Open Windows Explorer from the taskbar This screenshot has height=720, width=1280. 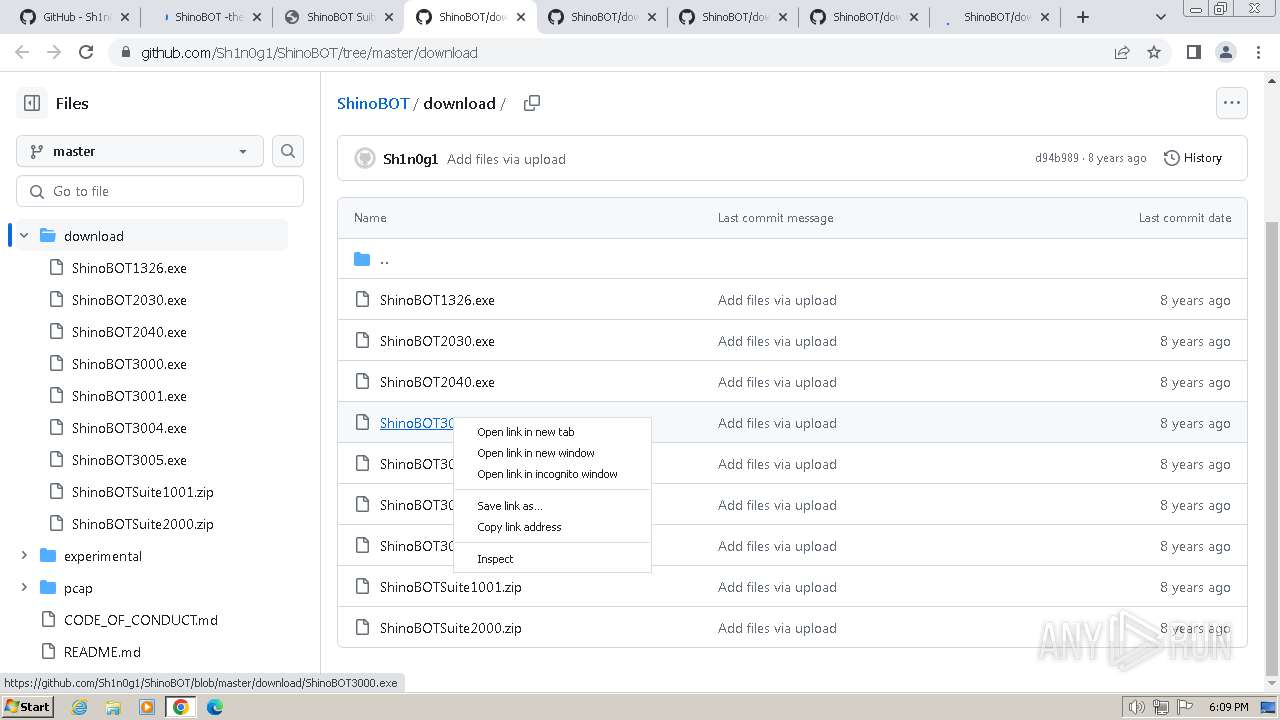113,707
